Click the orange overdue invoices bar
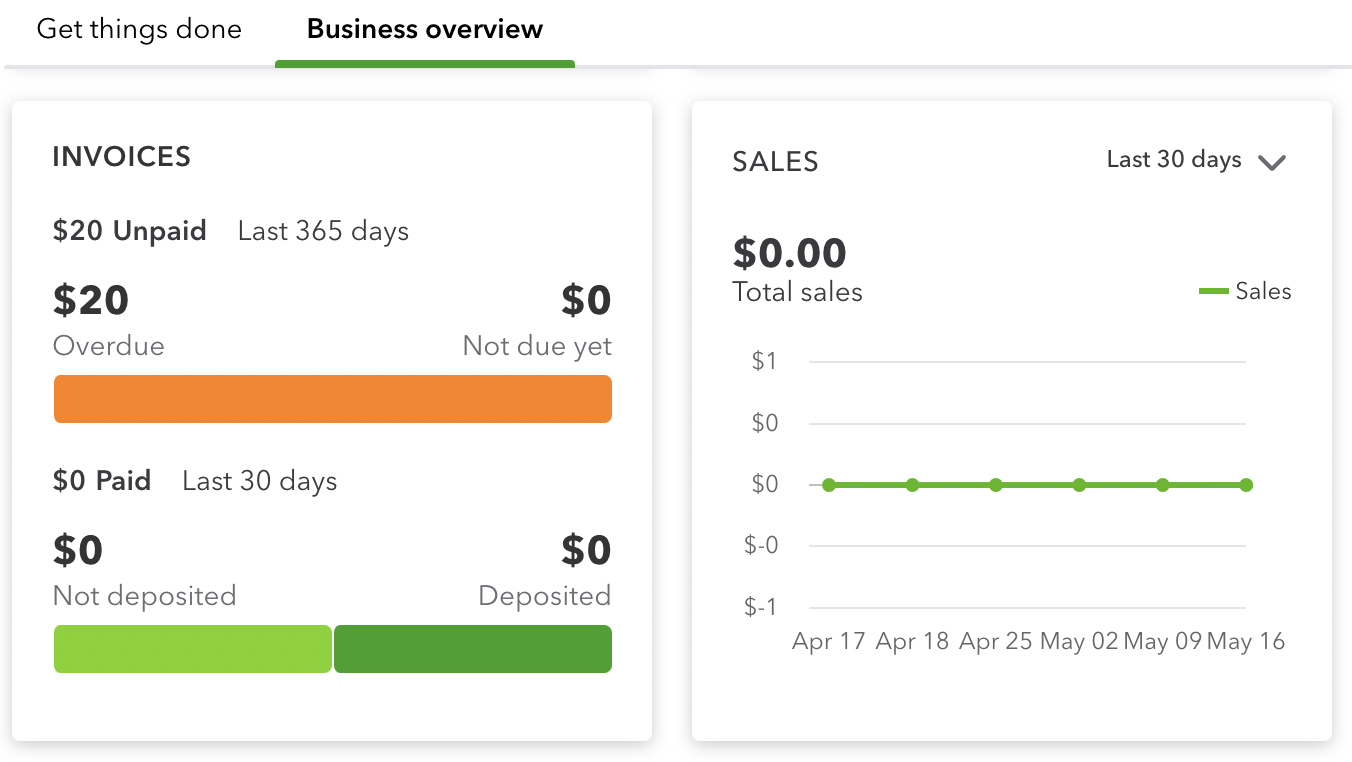1352x762 pixels. 332,399
